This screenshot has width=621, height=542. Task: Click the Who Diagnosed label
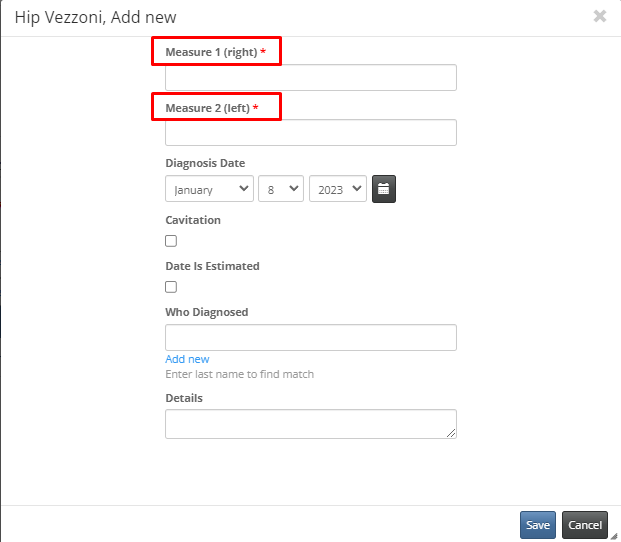pos(207,312)
